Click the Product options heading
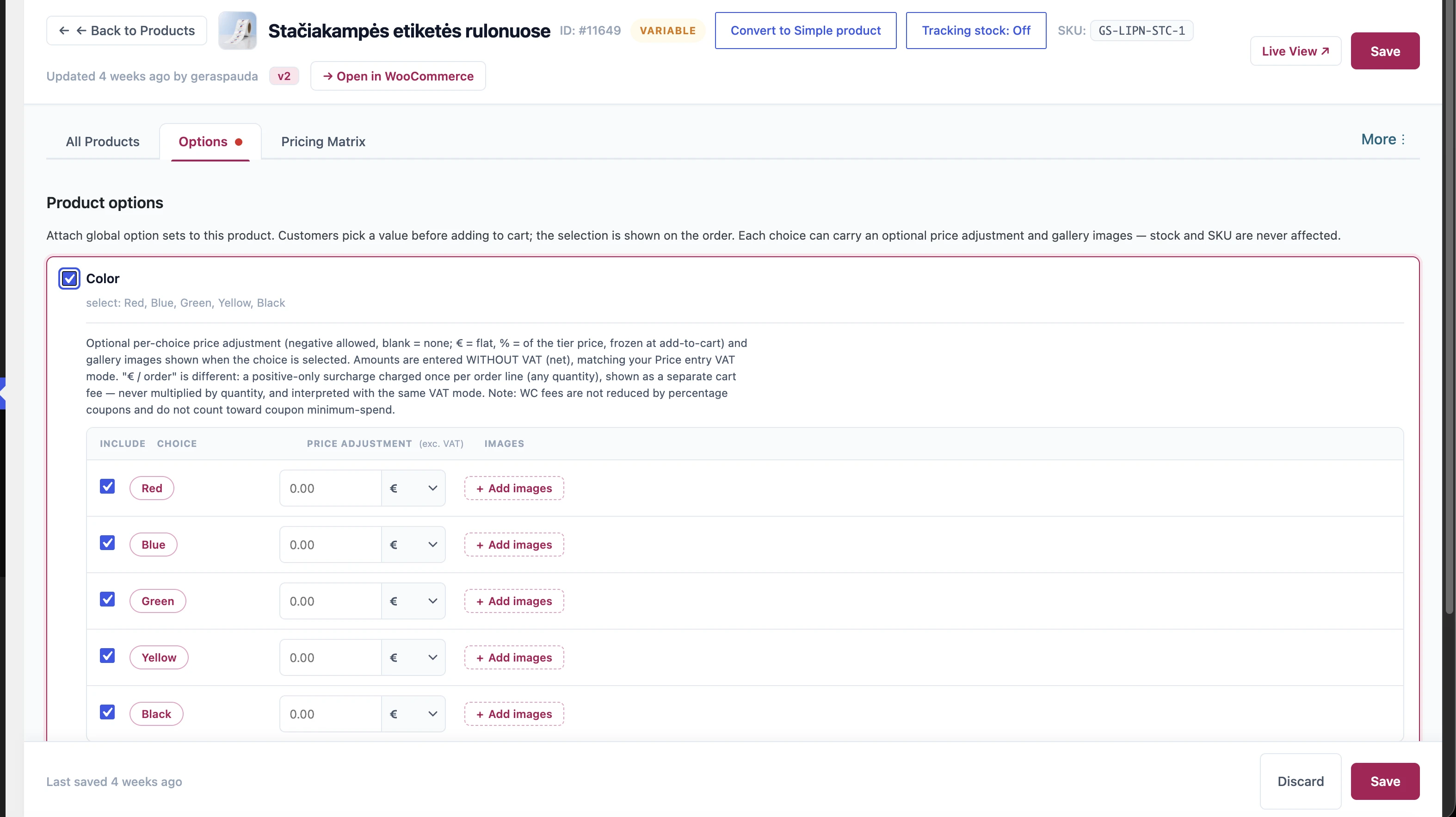The image size is (1456, 817). pyautogui.click(x=105, y=203)
